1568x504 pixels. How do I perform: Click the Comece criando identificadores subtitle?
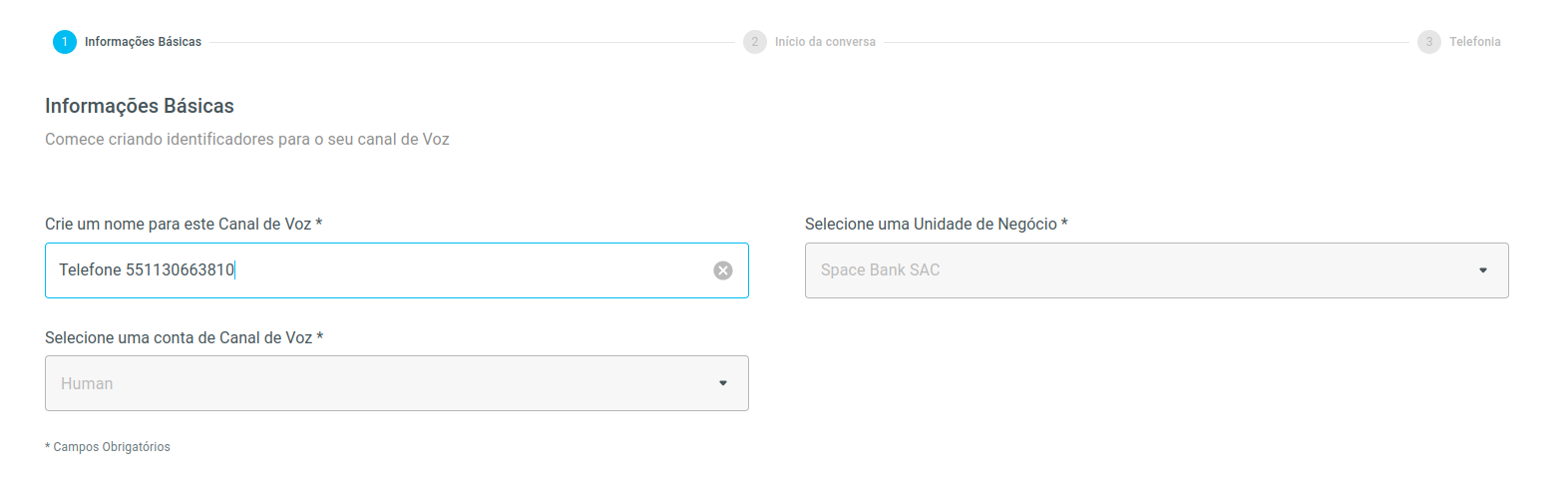point(247,140)
